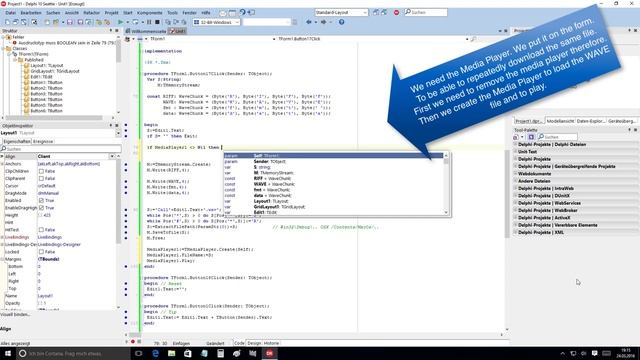Screen dimensions: 640x360
Task: Click the Pause program toolbar icon
Action: (149, 22)
